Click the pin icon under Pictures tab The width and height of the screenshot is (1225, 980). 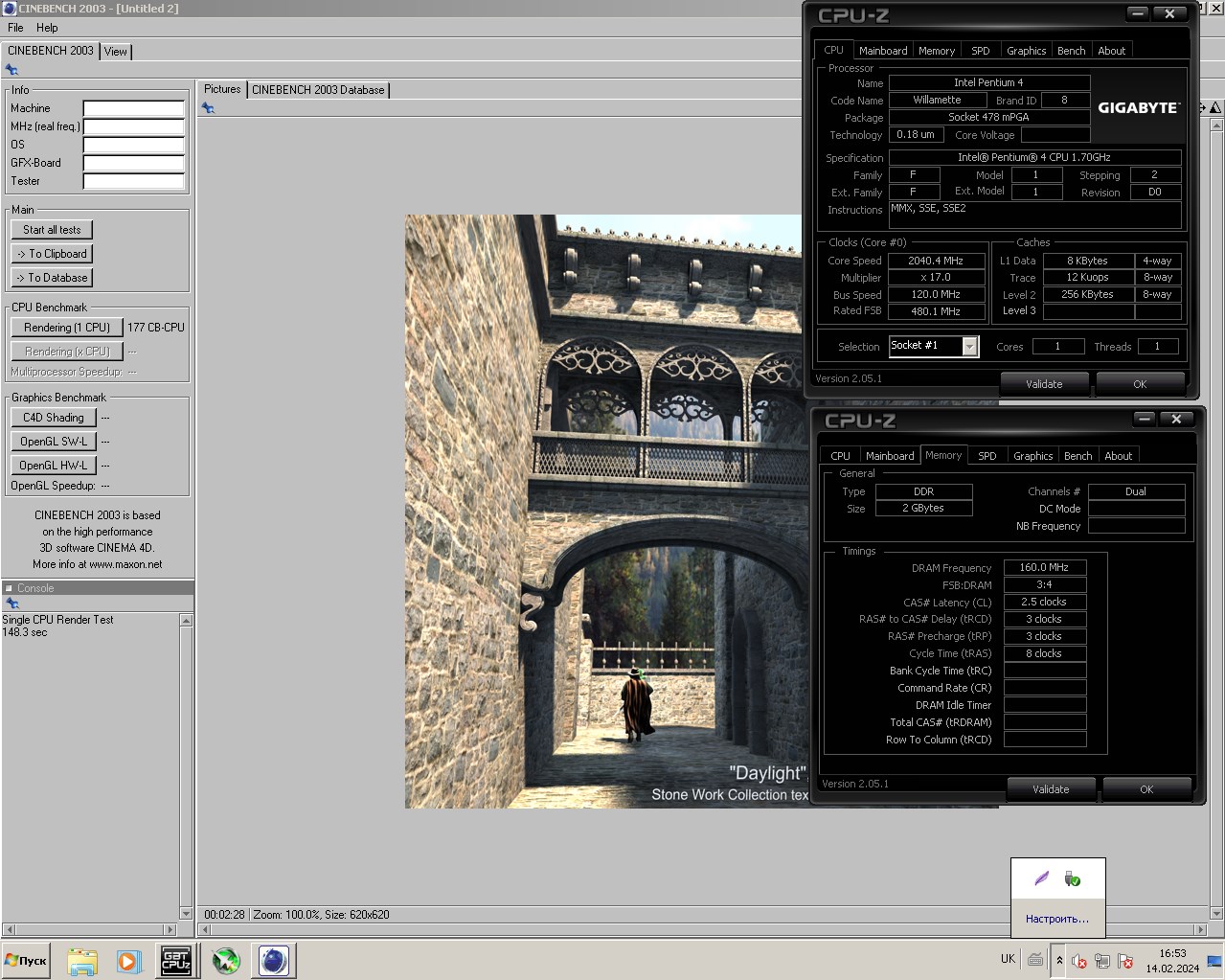click(208, 108)
